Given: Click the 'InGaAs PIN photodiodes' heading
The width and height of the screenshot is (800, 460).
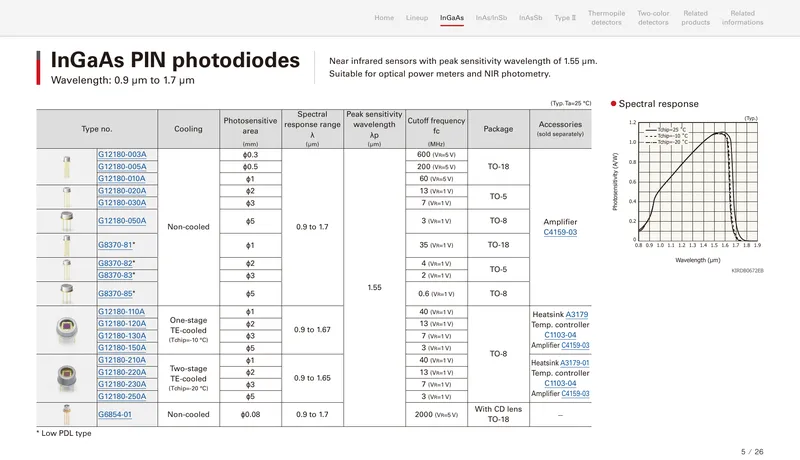Looking at the screenshot, I should coord(175,60).
